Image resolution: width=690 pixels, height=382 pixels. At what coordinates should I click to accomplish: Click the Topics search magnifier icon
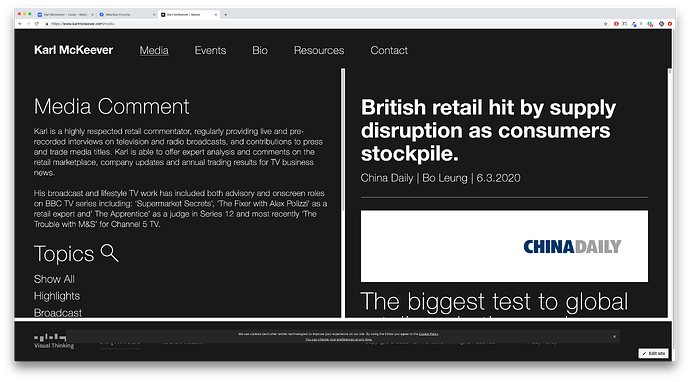tap(110, 253)
